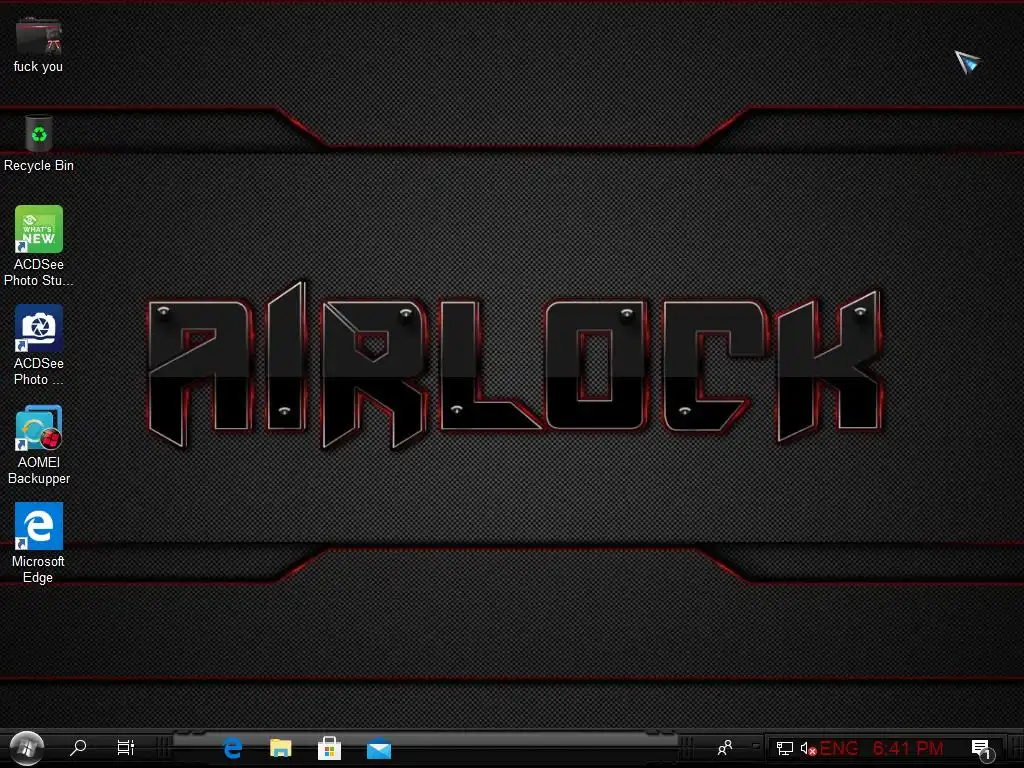Open the clock showing 6:41 PM

pyautogui.click(x=908, y=748)
